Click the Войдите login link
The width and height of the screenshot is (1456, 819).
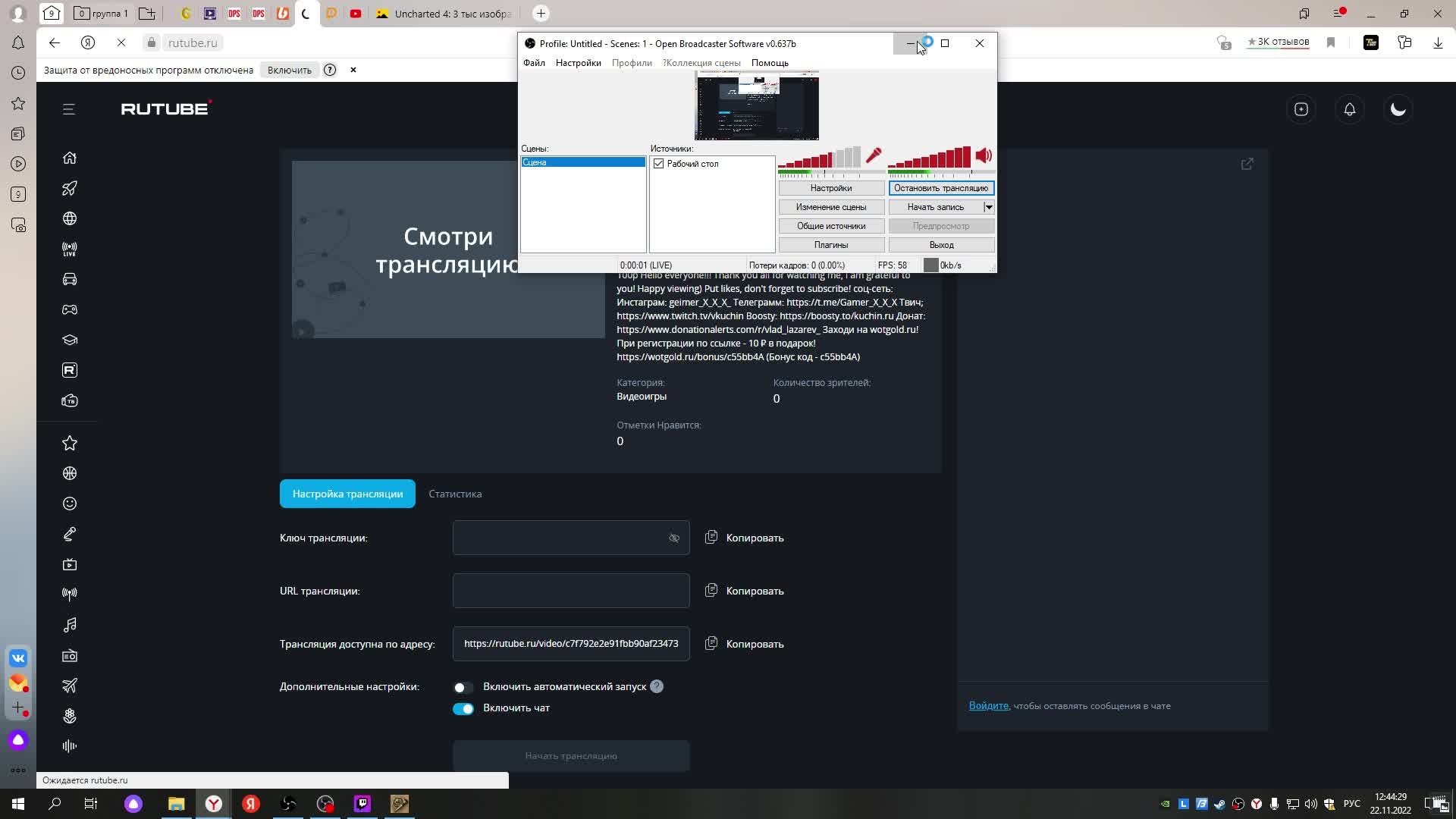point(988,705)
